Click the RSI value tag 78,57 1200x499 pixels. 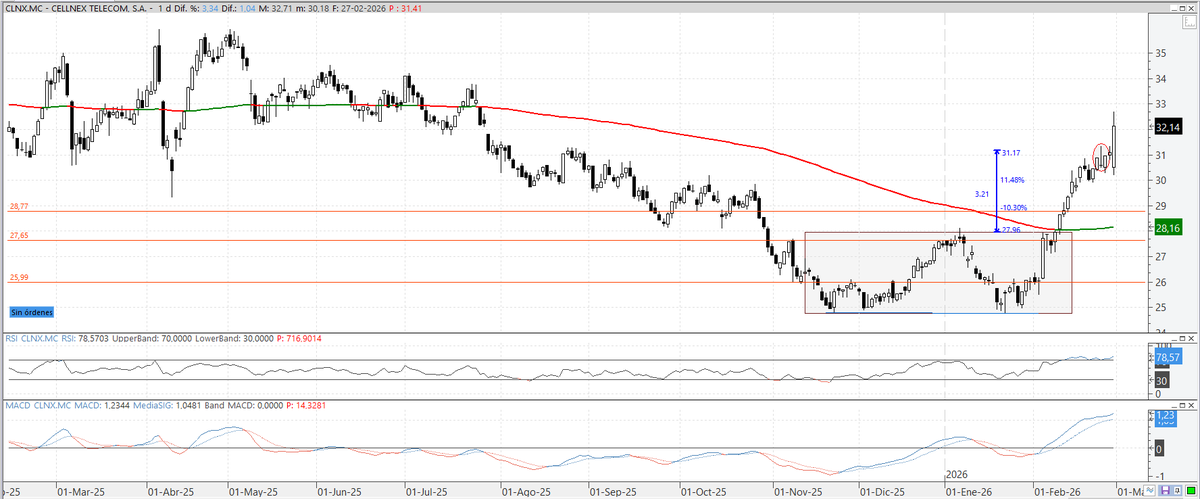[x=1168, y=357]
